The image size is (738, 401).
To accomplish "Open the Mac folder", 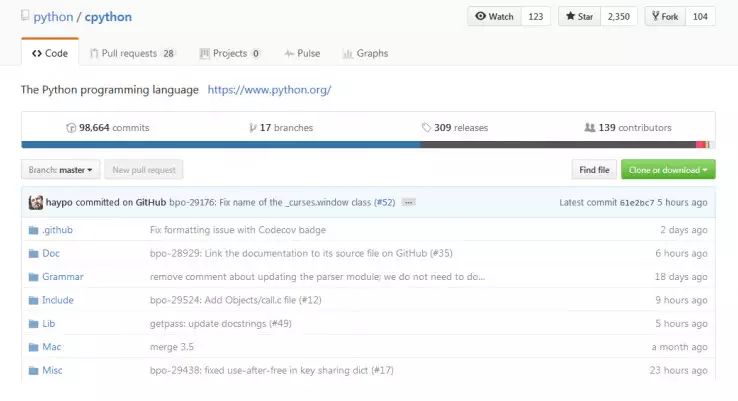I will tap(52, 347).
